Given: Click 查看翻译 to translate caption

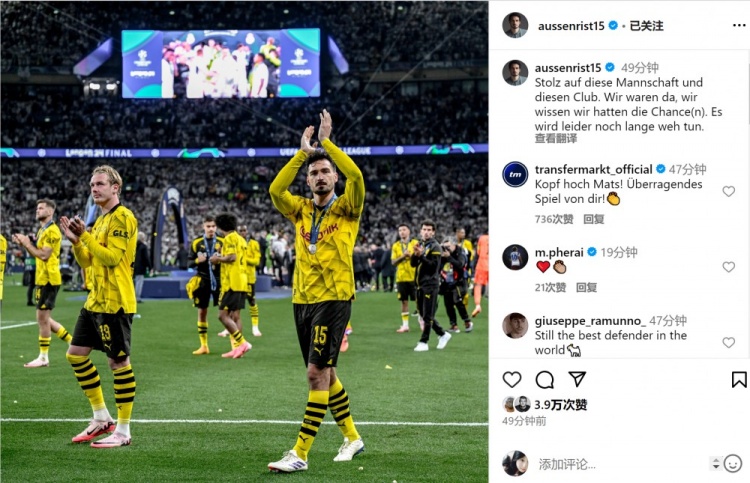Looking at the screenshot, I should 556,139.
